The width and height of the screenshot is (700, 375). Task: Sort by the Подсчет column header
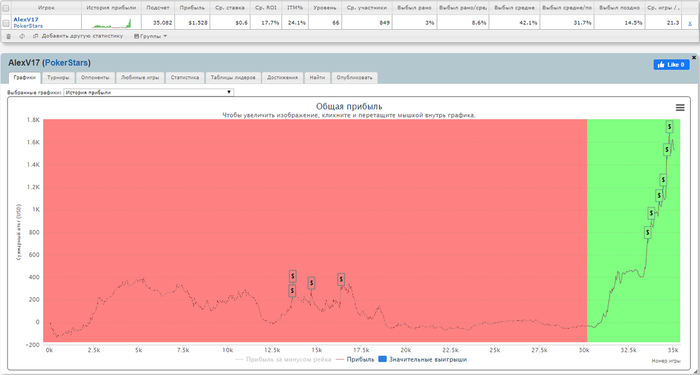[x=158, y=8]
